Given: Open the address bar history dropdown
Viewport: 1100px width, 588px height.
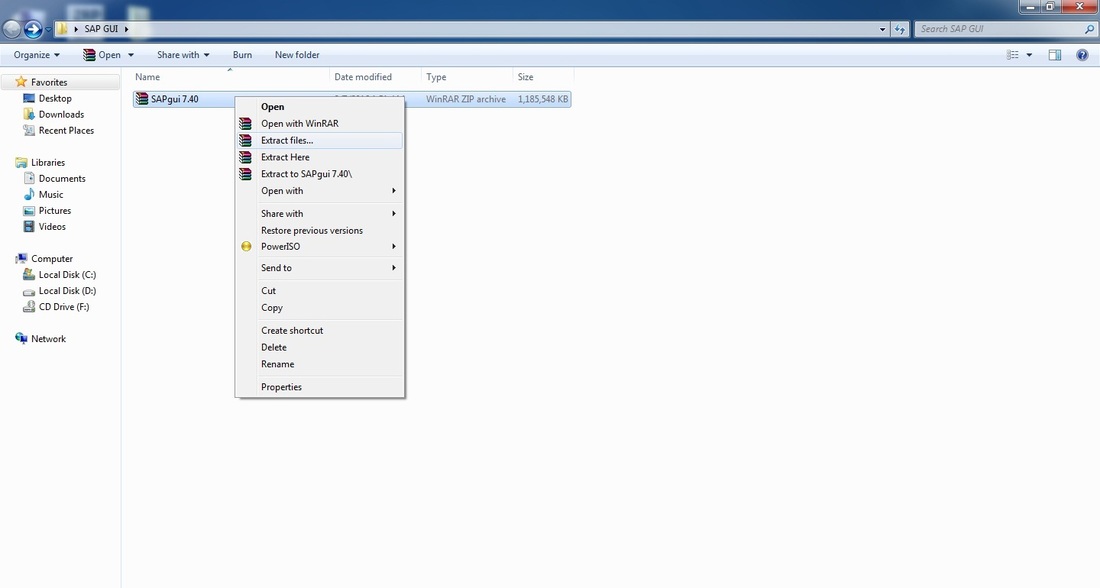Looking at the screenshot, I should (x=882, y=29).
